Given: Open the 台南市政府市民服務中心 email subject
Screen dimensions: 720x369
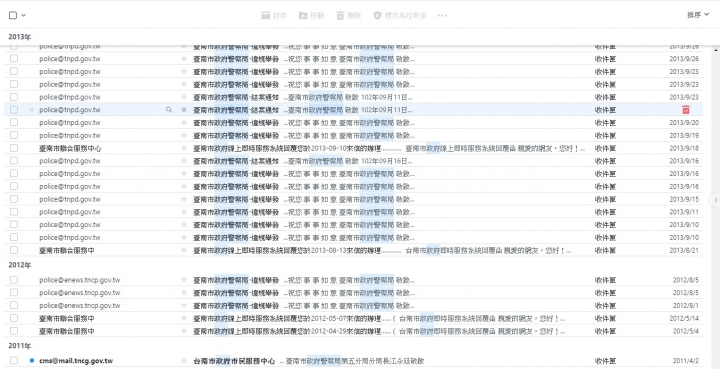Looking at the screenshot, I should coord(234,361).
